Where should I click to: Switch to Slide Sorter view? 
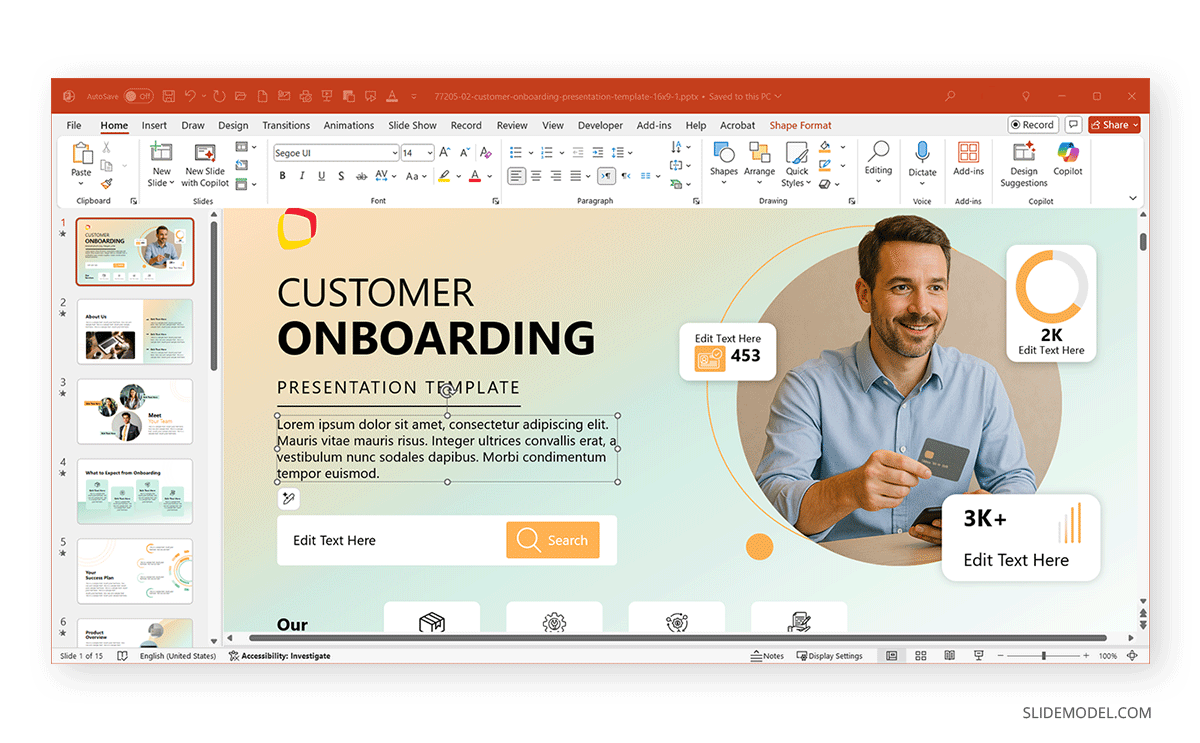(921, 656)
